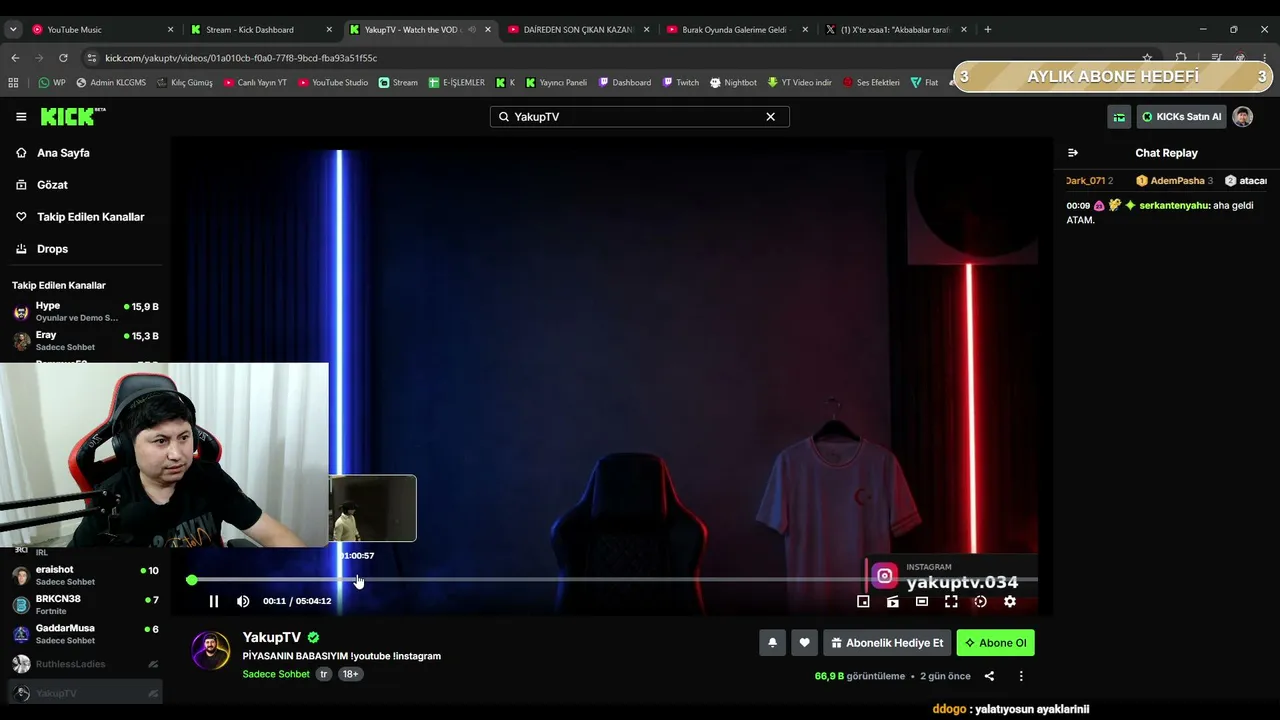The width and height of the screenshot is (1280, 720).
Task: Open the green gift icon in the header
Action: coord(1119,117)
